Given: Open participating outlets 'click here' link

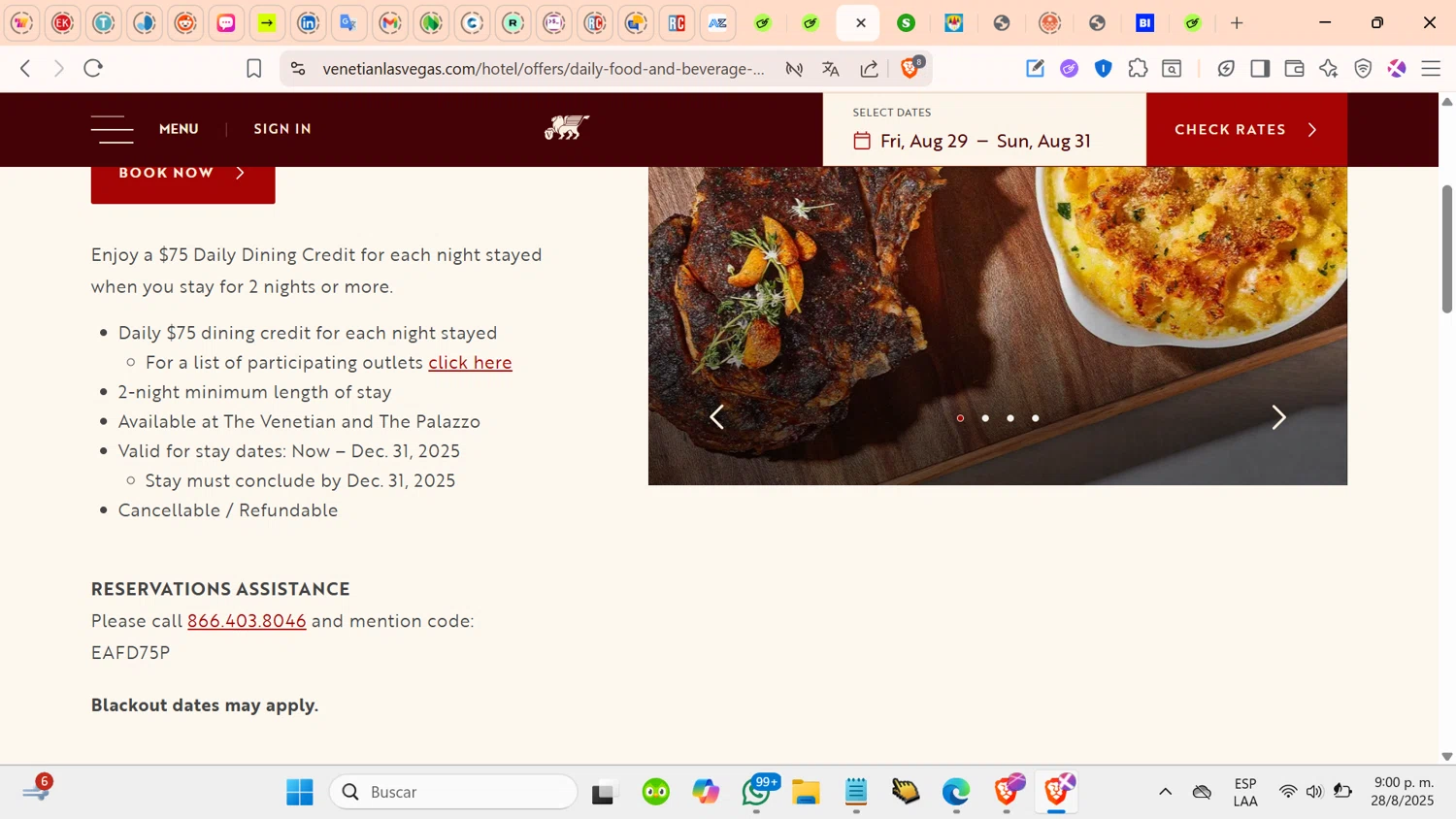Looking at the screenshot, I should point(470,363).
